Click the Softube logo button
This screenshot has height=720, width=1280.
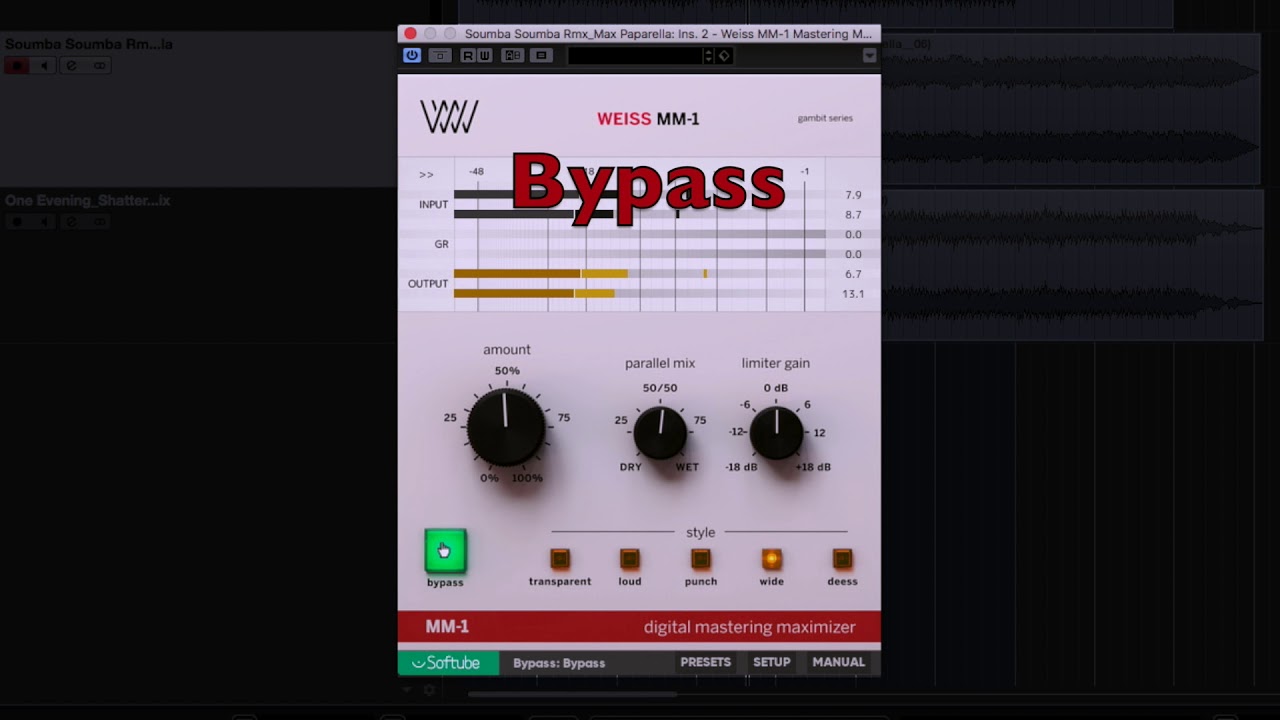pyautogui.click(x=448, y=663)
